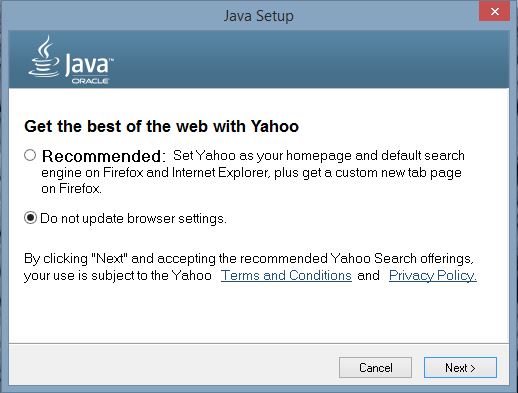This screenshot has height=393, width=518.
Task: Click the empty white area below the disclaimer
Action: coord(259,313)
